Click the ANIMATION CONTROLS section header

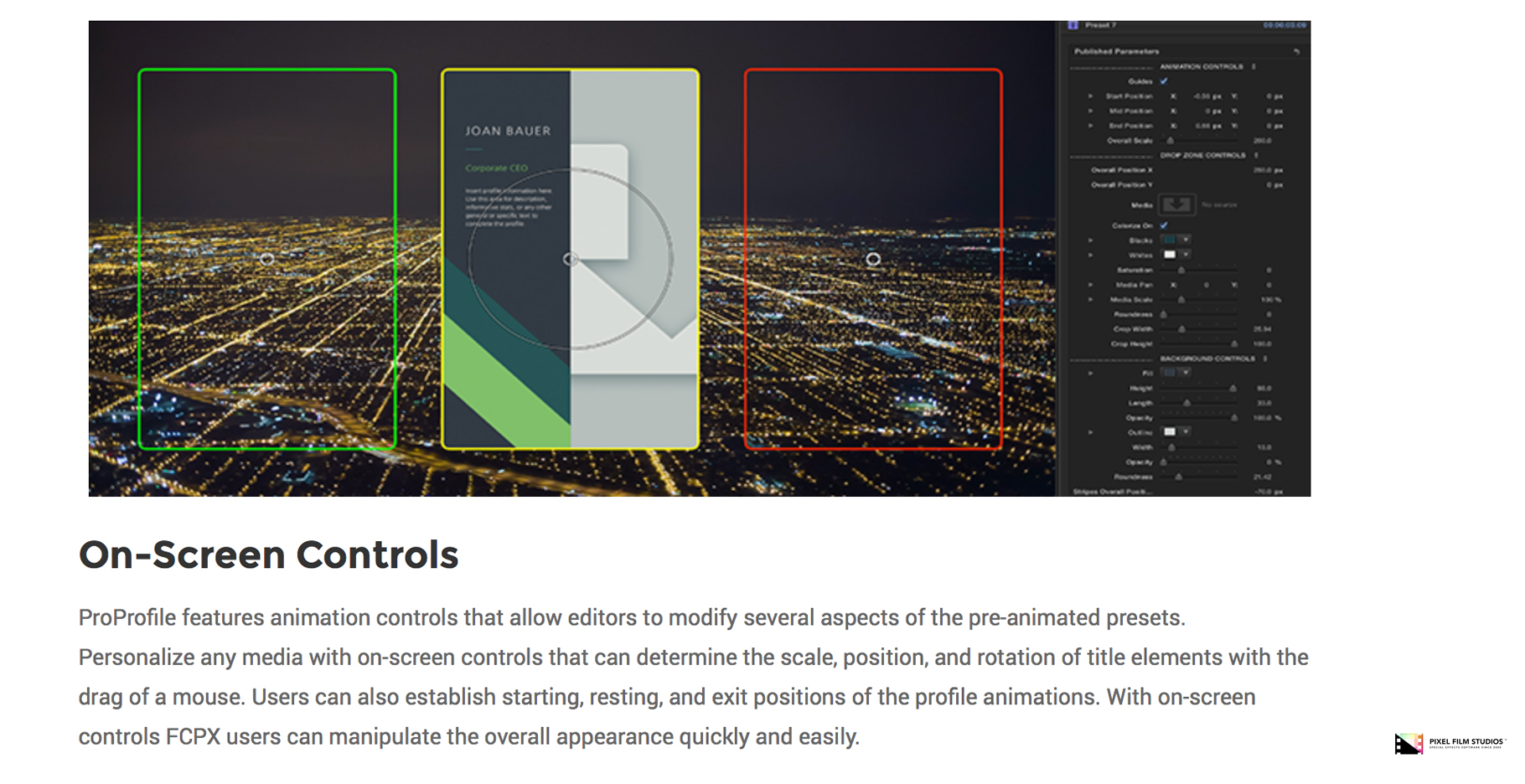pyautogui.click(x=1201, y=66)
